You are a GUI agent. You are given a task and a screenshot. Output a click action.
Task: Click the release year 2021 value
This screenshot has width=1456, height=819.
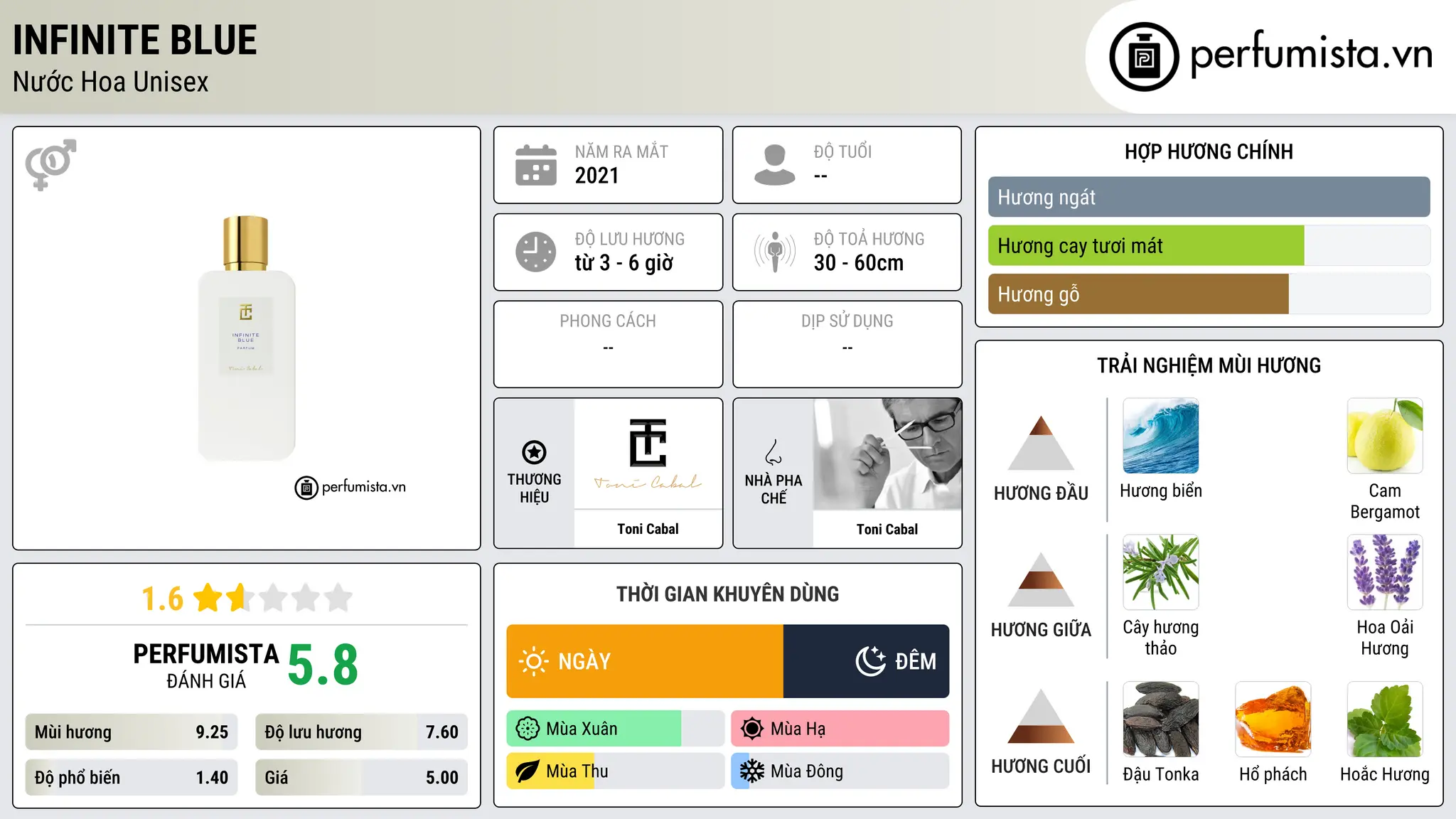tap(596, 176)
